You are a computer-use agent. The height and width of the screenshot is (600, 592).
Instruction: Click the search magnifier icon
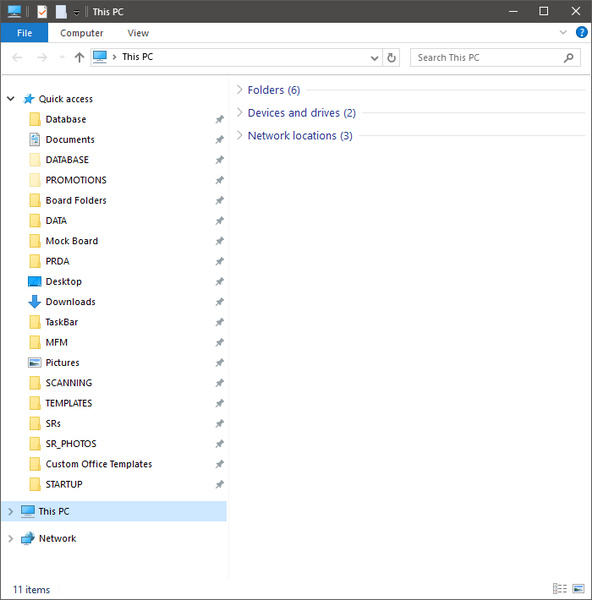pyautogui.click(x=569, y=58)
